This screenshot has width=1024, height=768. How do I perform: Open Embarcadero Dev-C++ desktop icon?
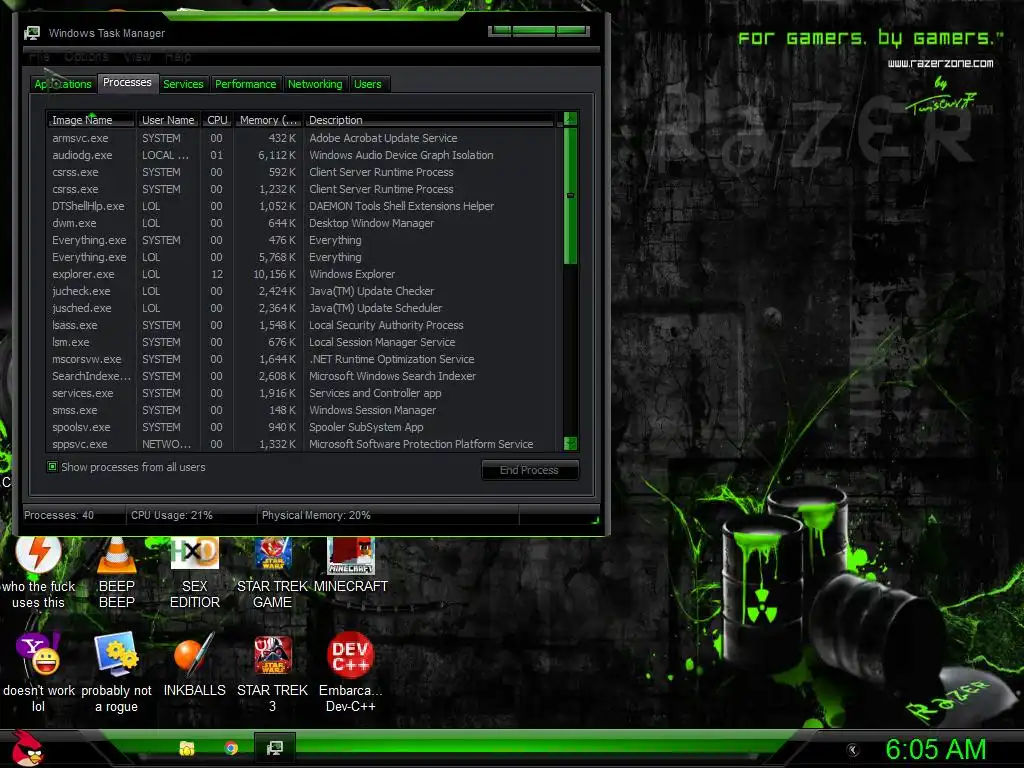click(351, 673)
